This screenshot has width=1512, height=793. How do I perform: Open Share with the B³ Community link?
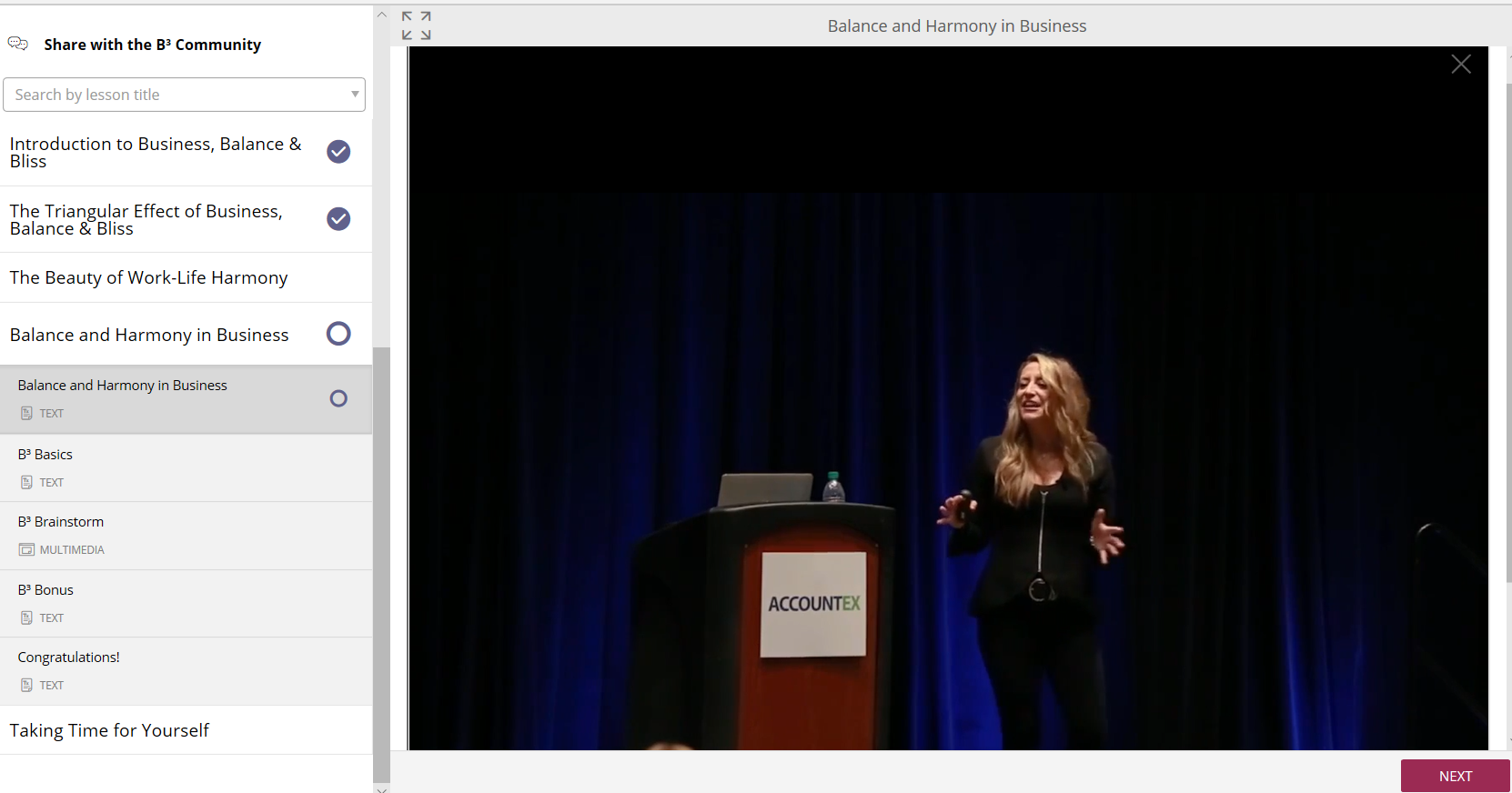point(152,45)
